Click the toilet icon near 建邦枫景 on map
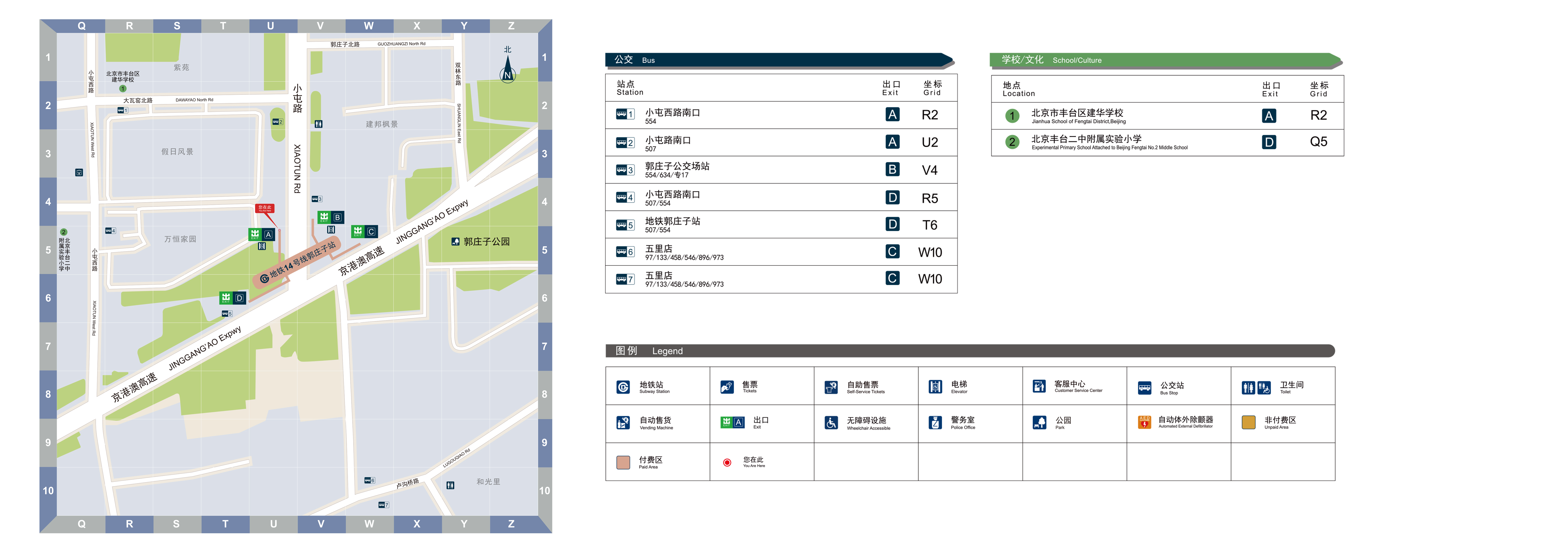Image resolution: width=1568 pixels, height=555 pixels. pos(318,124)
